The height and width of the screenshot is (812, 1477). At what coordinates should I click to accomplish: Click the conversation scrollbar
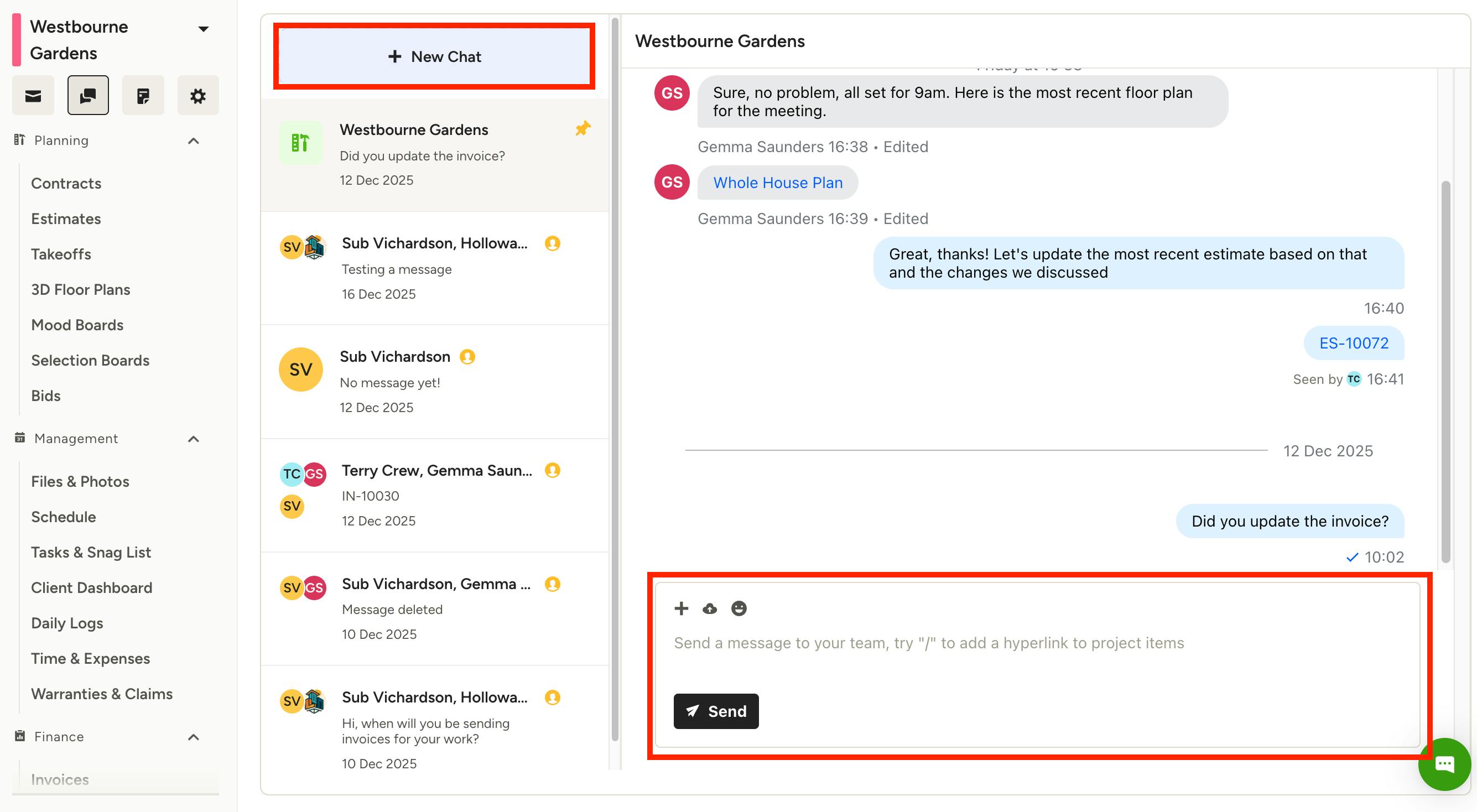pyautogui.click(x=1445, y=372)
